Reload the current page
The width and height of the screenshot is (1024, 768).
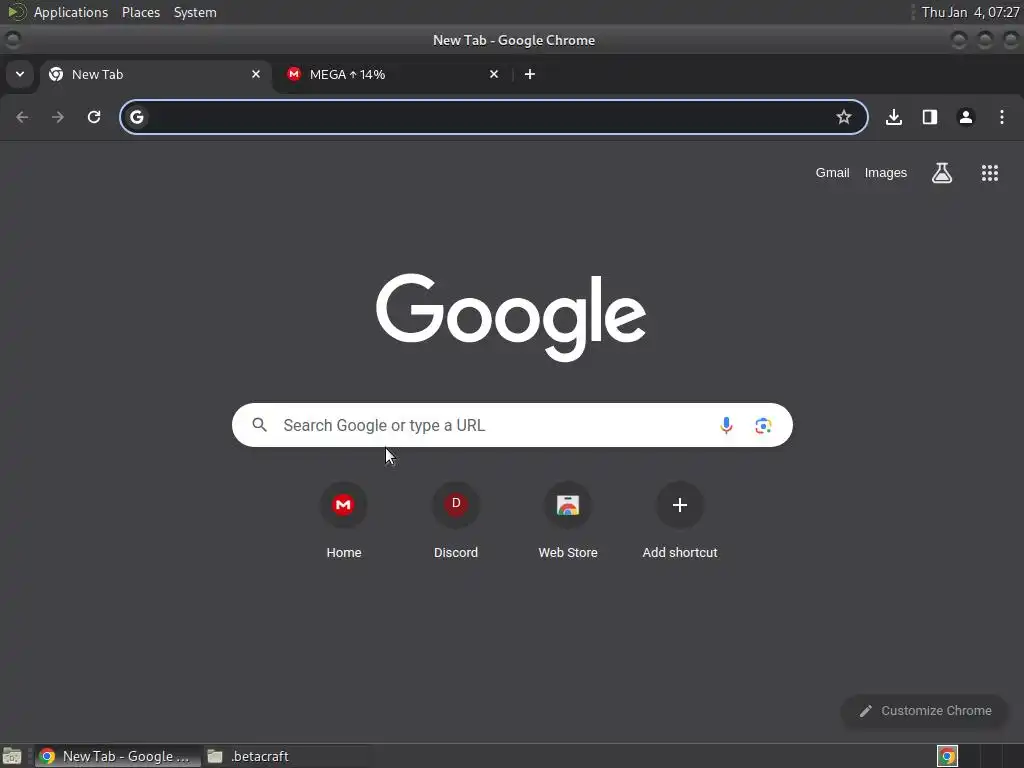pos(94,117)
